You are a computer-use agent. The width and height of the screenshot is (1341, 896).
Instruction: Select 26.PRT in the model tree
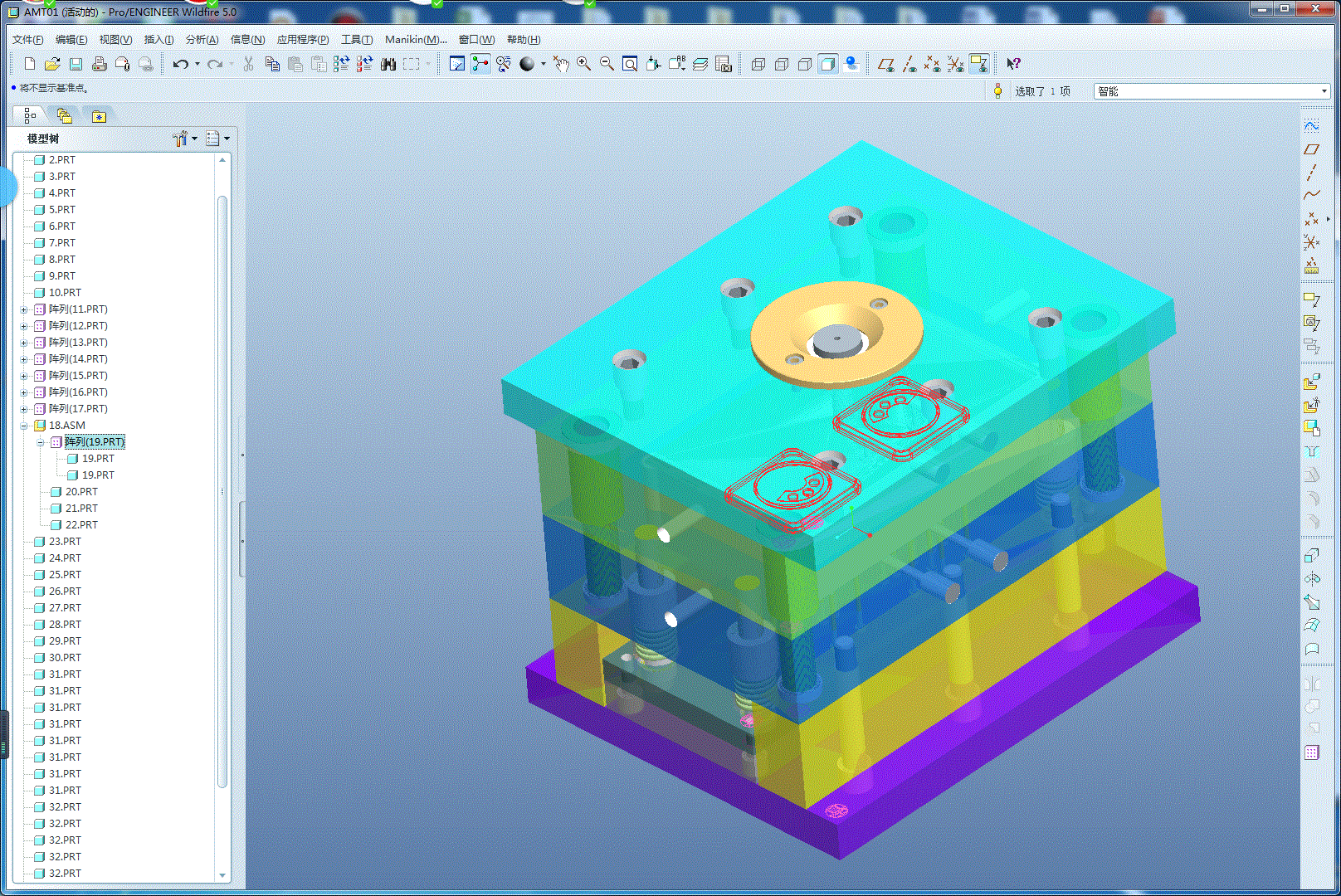(x=65, y=592)
